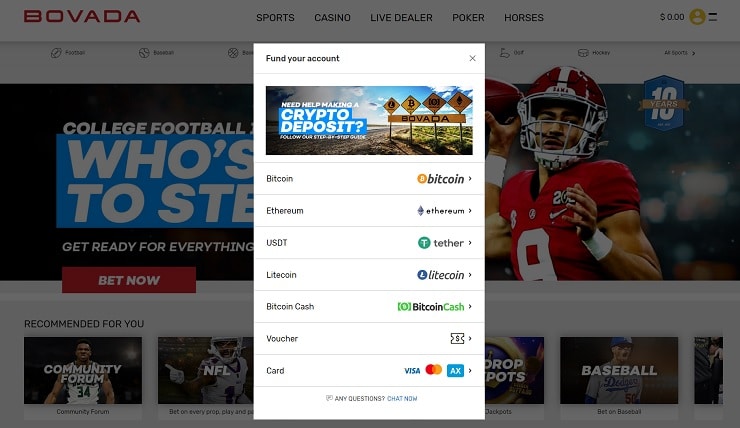Click the American Express AX logo
Screen dimensions: 740x428
click(455, 370)
